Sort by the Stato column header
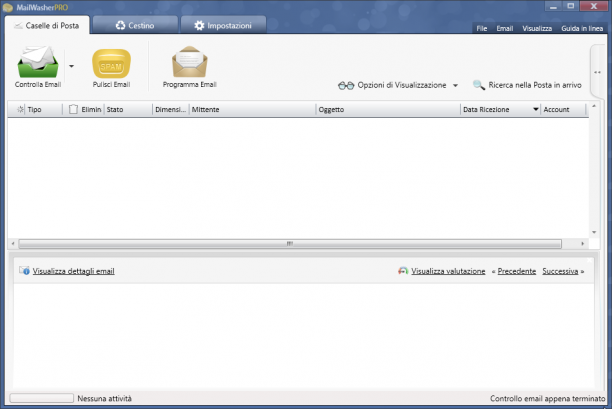The height and width of the screenshot is (409, 612). click(128, 110)
